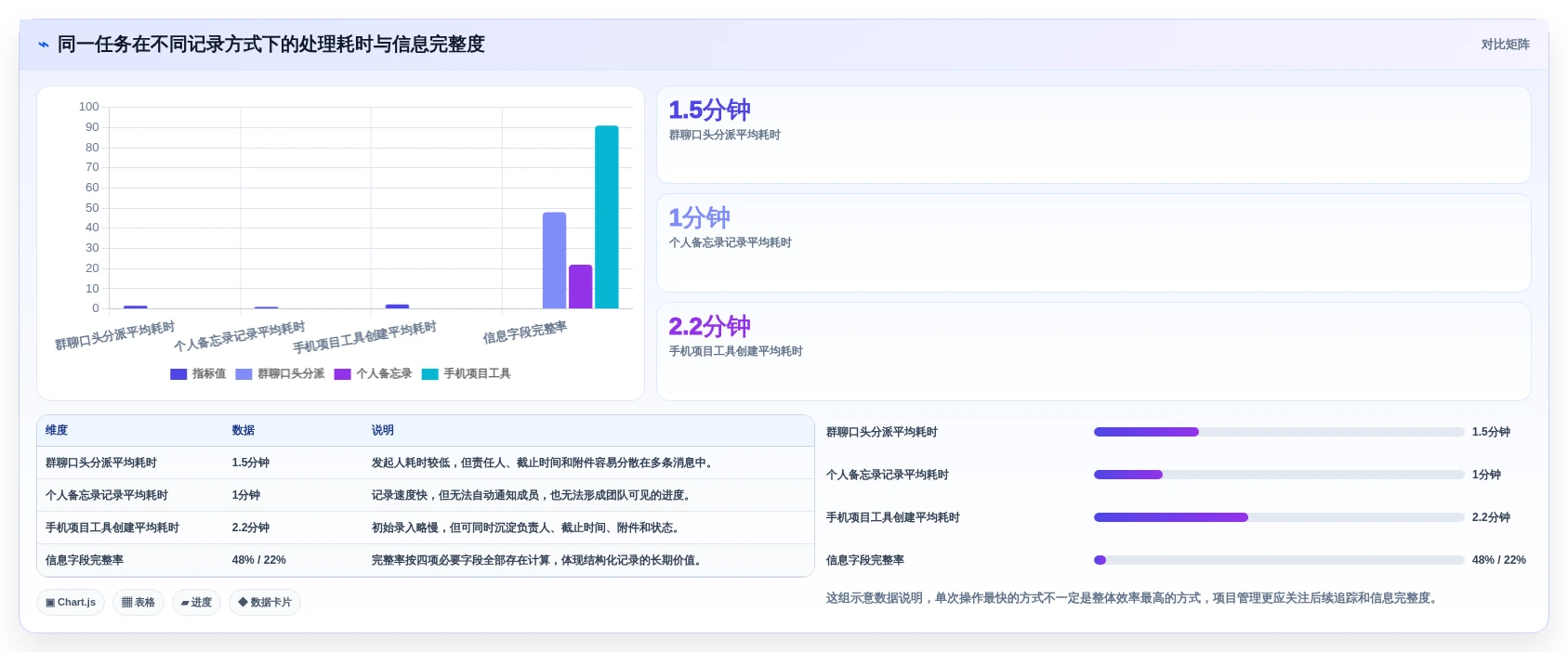Toggle the 指标值 legend swatch
Screen dimensions: 1568x652
click(178, 374)
